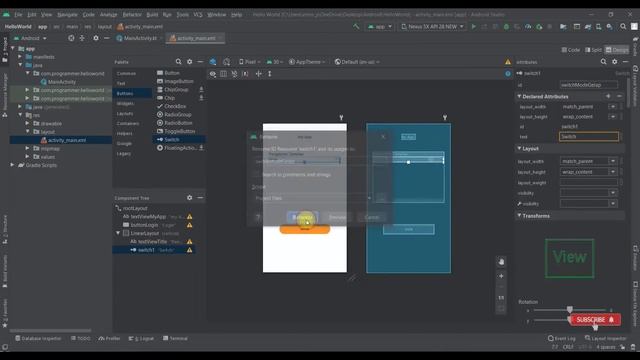Select the Buttons category in the Palette

pyautogui.click(x=132, y=93)
